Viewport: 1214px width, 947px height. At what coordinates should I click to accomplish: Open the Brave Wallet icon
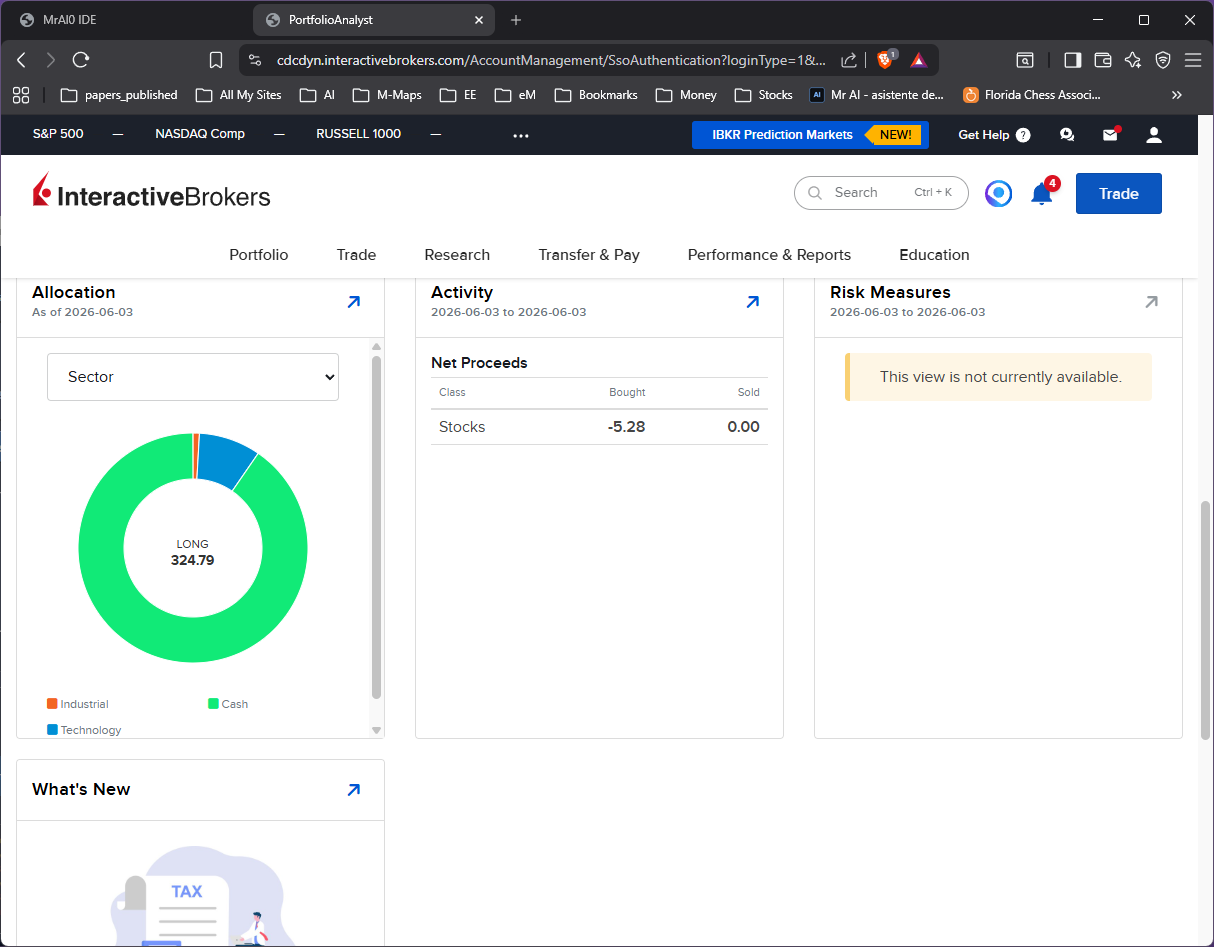point(1103,60)
